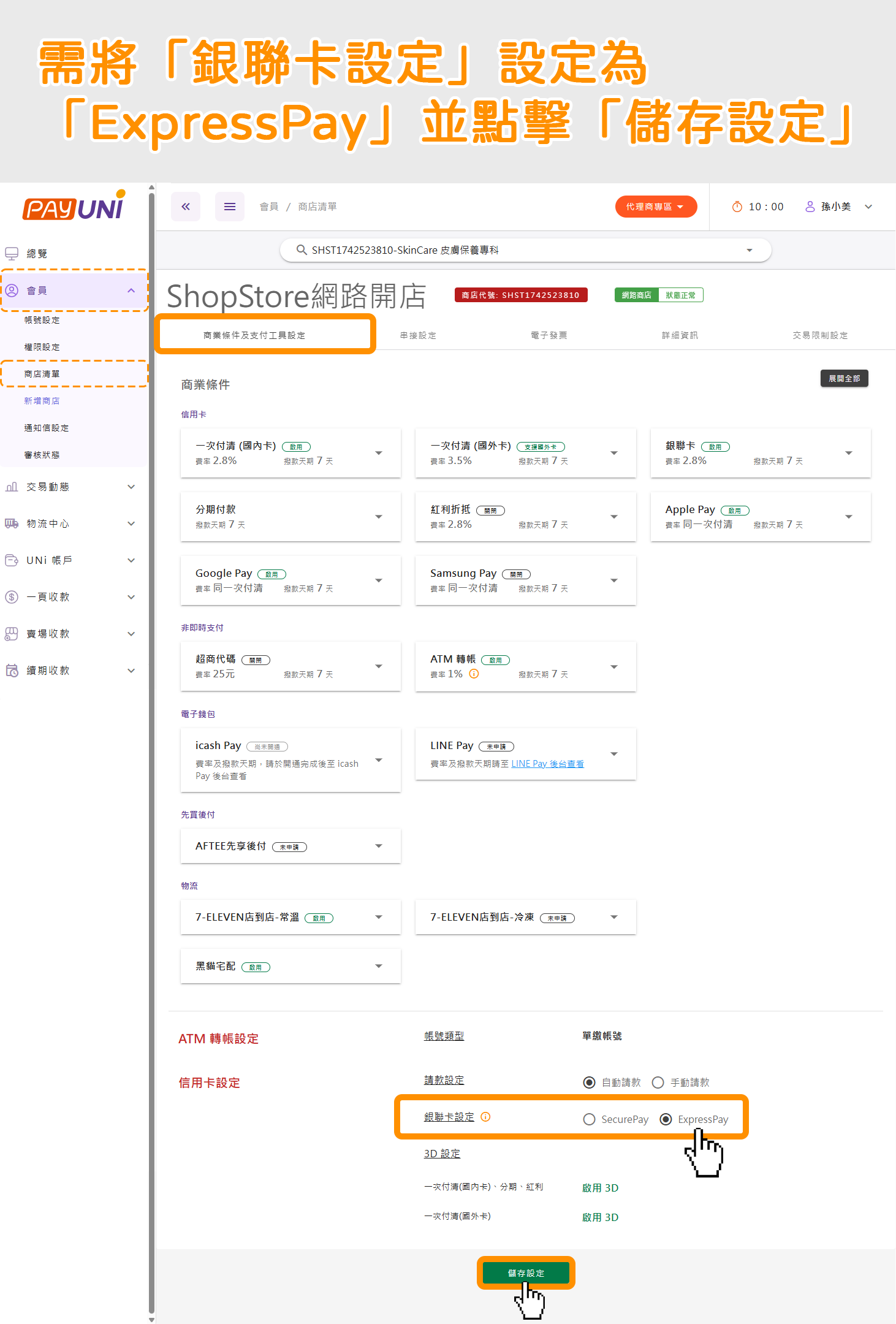Viewport: 896px width, 1324px height.
Task: Switch to 電子發票 tab
Action: pyautogui.click(x=549, y=335)
